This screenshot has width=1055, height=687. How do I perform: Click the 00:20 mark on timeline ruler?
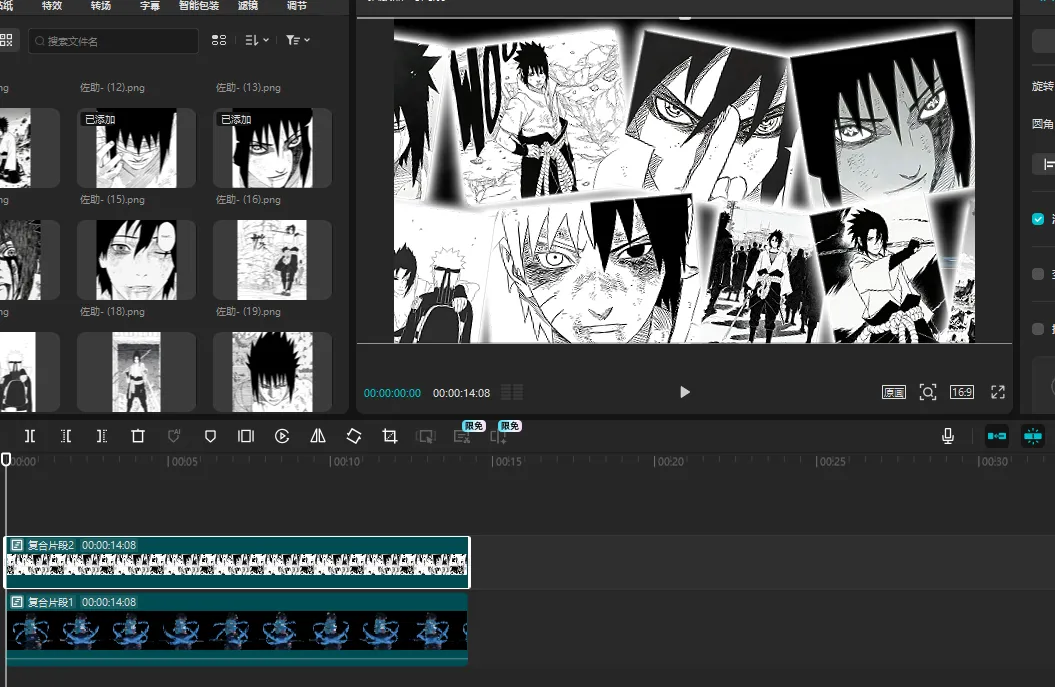pyautogui.click(x=669, y=462)
